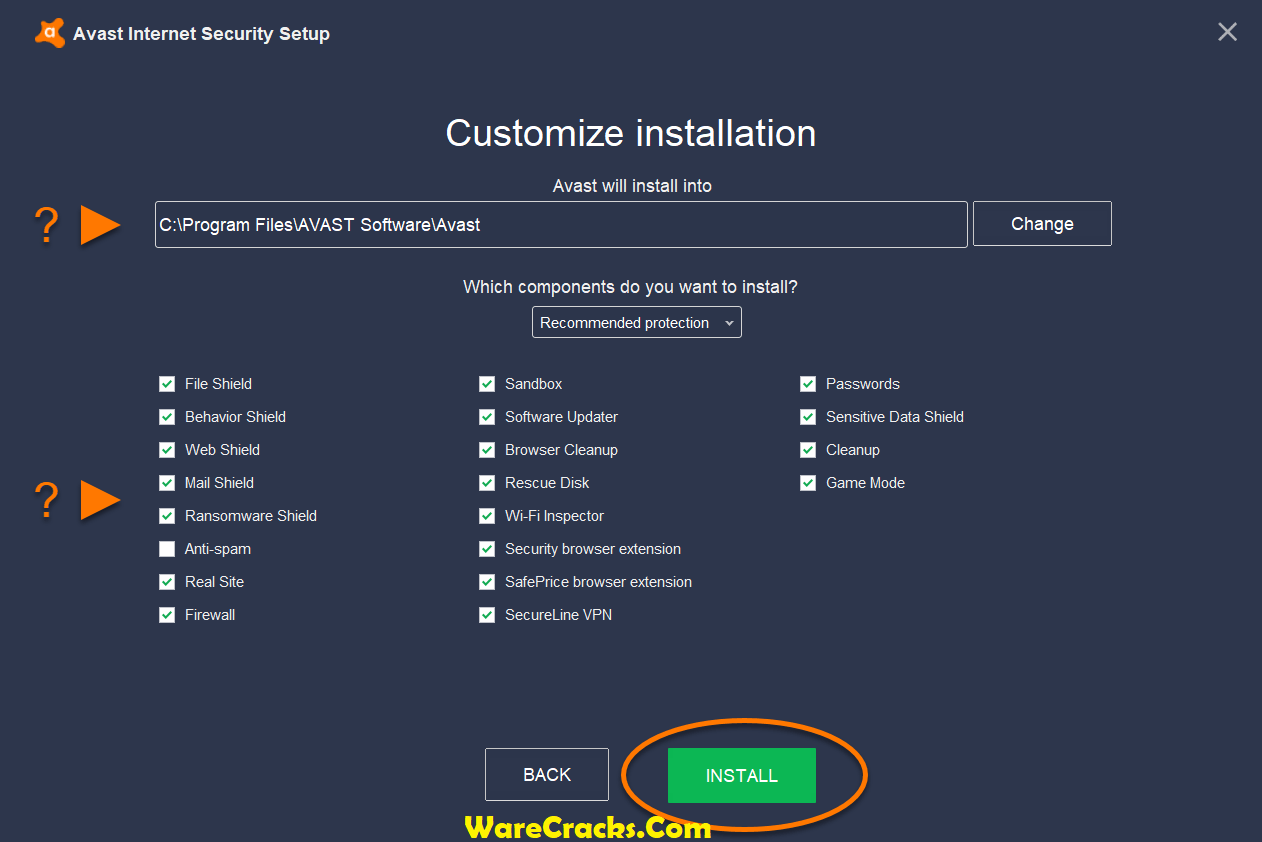Open the Recommended protection dropdown
Image resolution: width=1262 pixels, height=842 pixels.
point(637,323)
